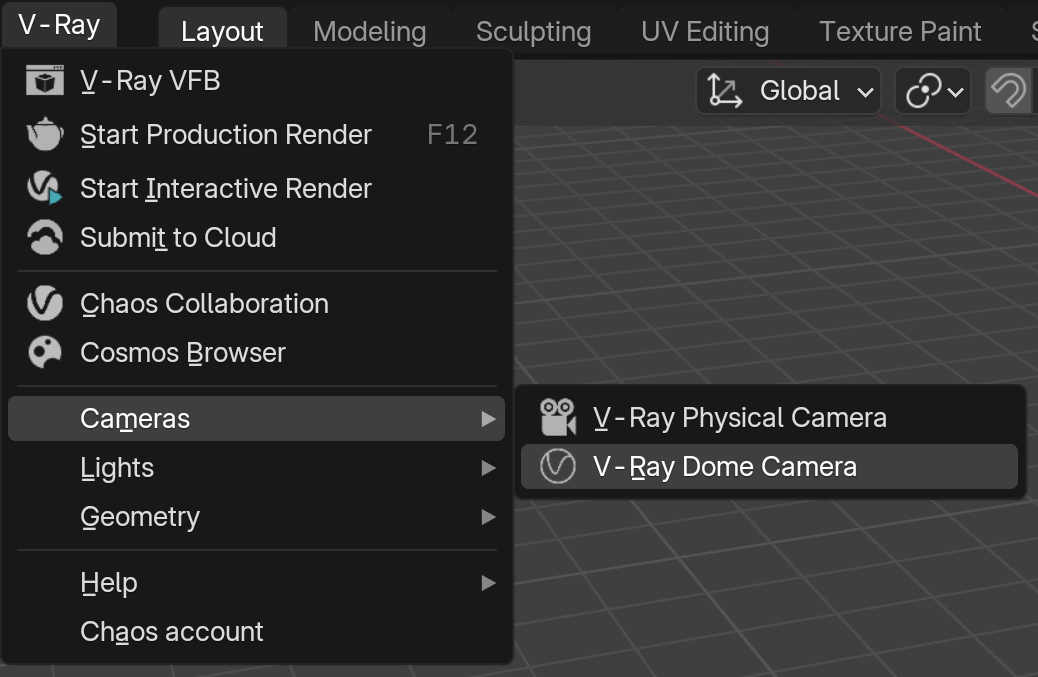The height and width of the screenshot is (677, 1038).
Task: Switch to the Layout workspace tab
Action: (222, 31)
